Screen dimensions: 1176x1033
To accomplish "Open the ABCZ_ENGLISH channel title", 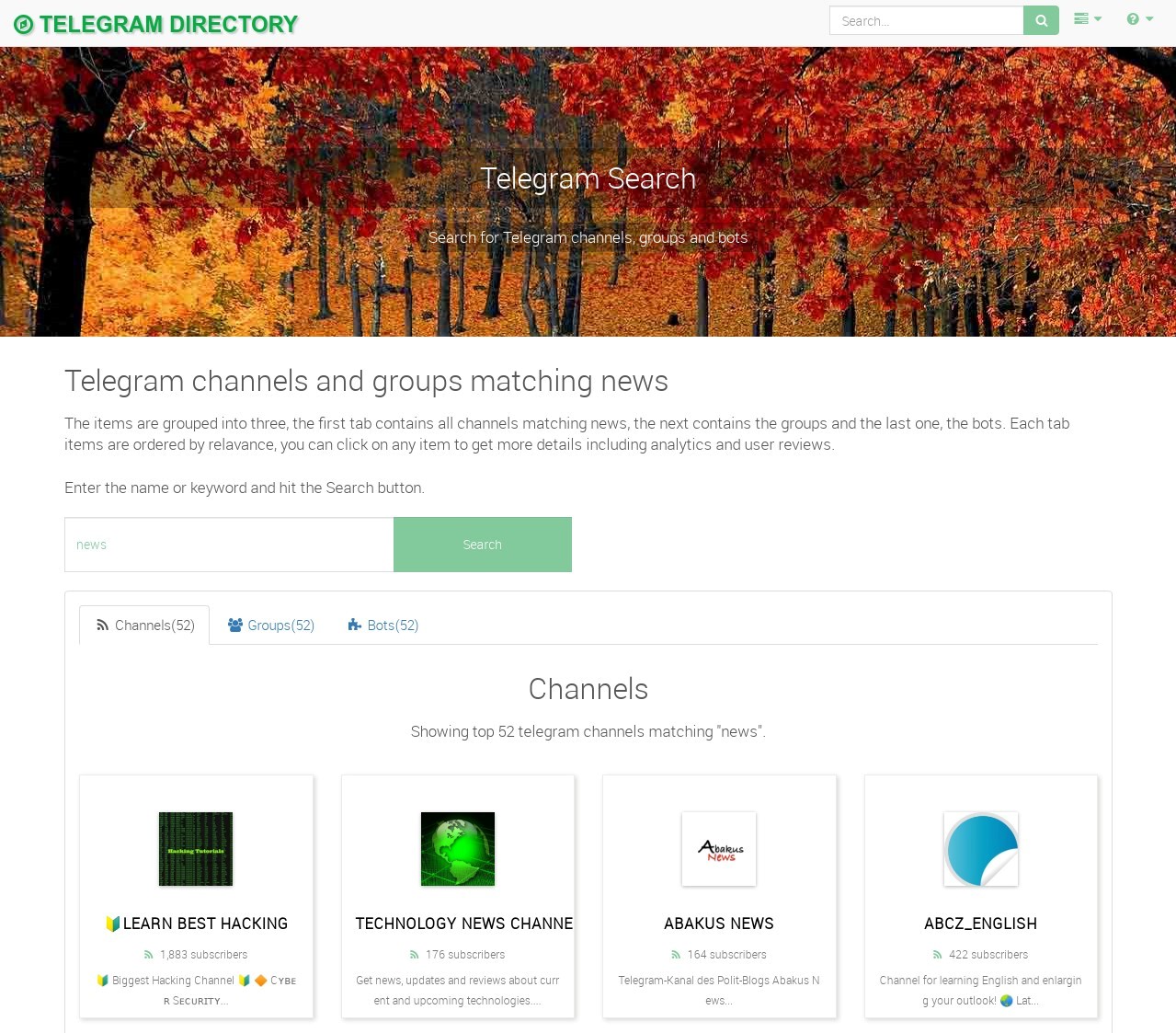I will (981, 924).
